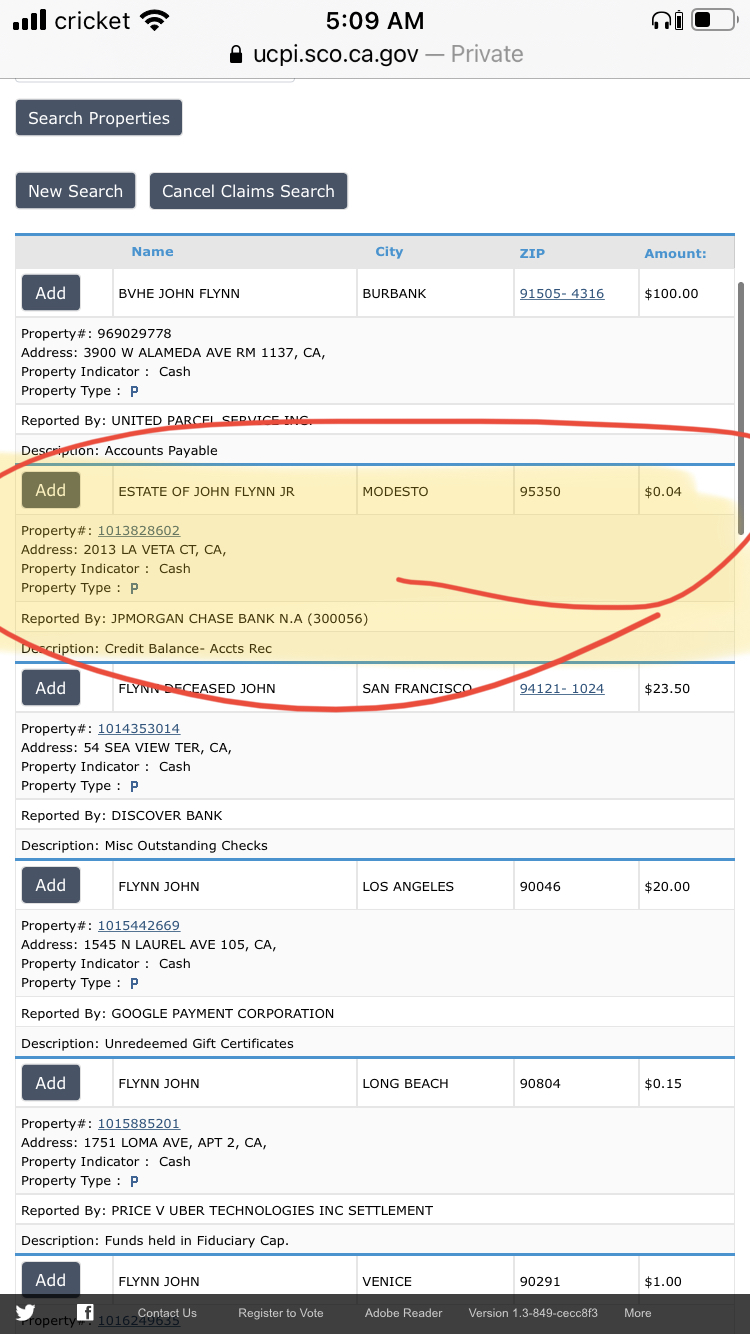Screen dimensions: 750x1334
Task: Open property number 1014353014 link
Action: coord(139,729)
